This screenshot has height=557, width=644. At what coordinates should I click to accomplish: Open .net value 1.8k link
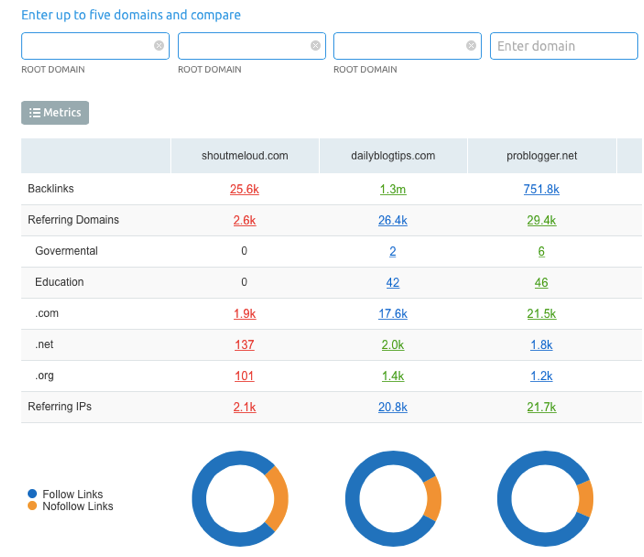click(541, 345)
